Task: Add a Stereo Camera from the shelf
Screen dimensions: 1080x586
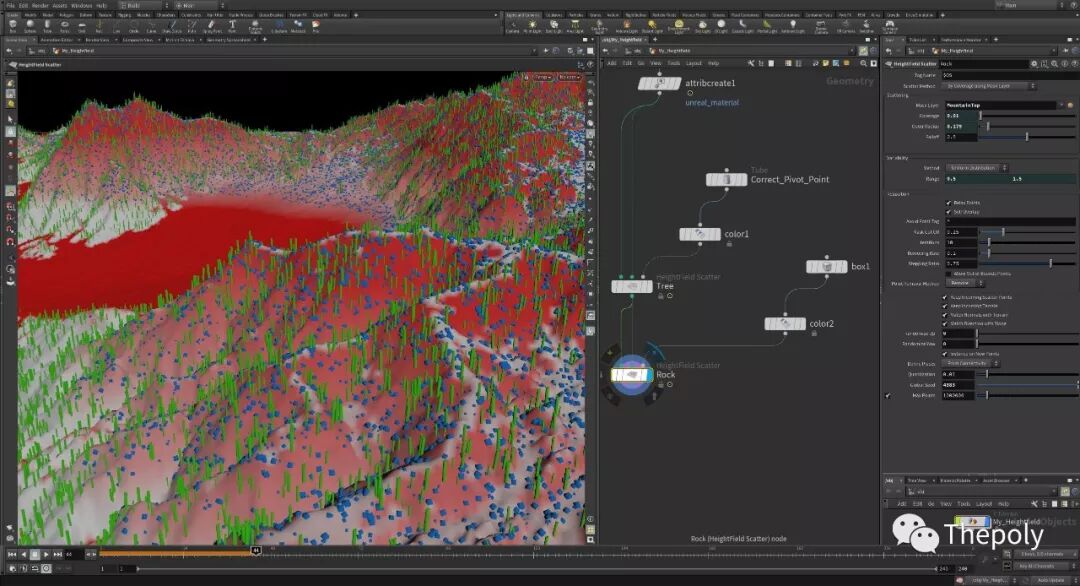Action: tap(821, 28)
